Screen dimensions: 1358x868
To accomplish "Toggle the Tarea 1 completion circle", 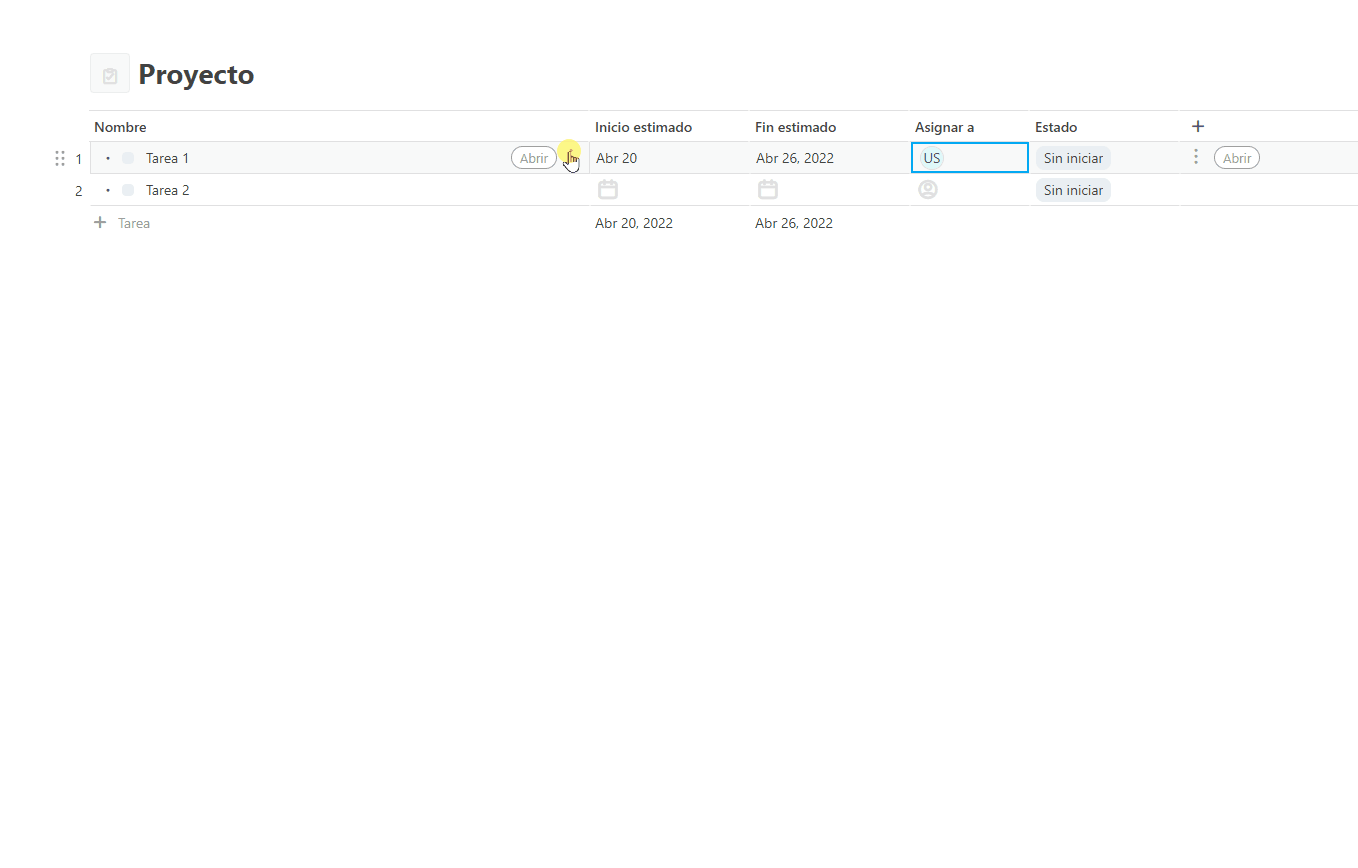I will pyautogui.click(x=128, y=158).
